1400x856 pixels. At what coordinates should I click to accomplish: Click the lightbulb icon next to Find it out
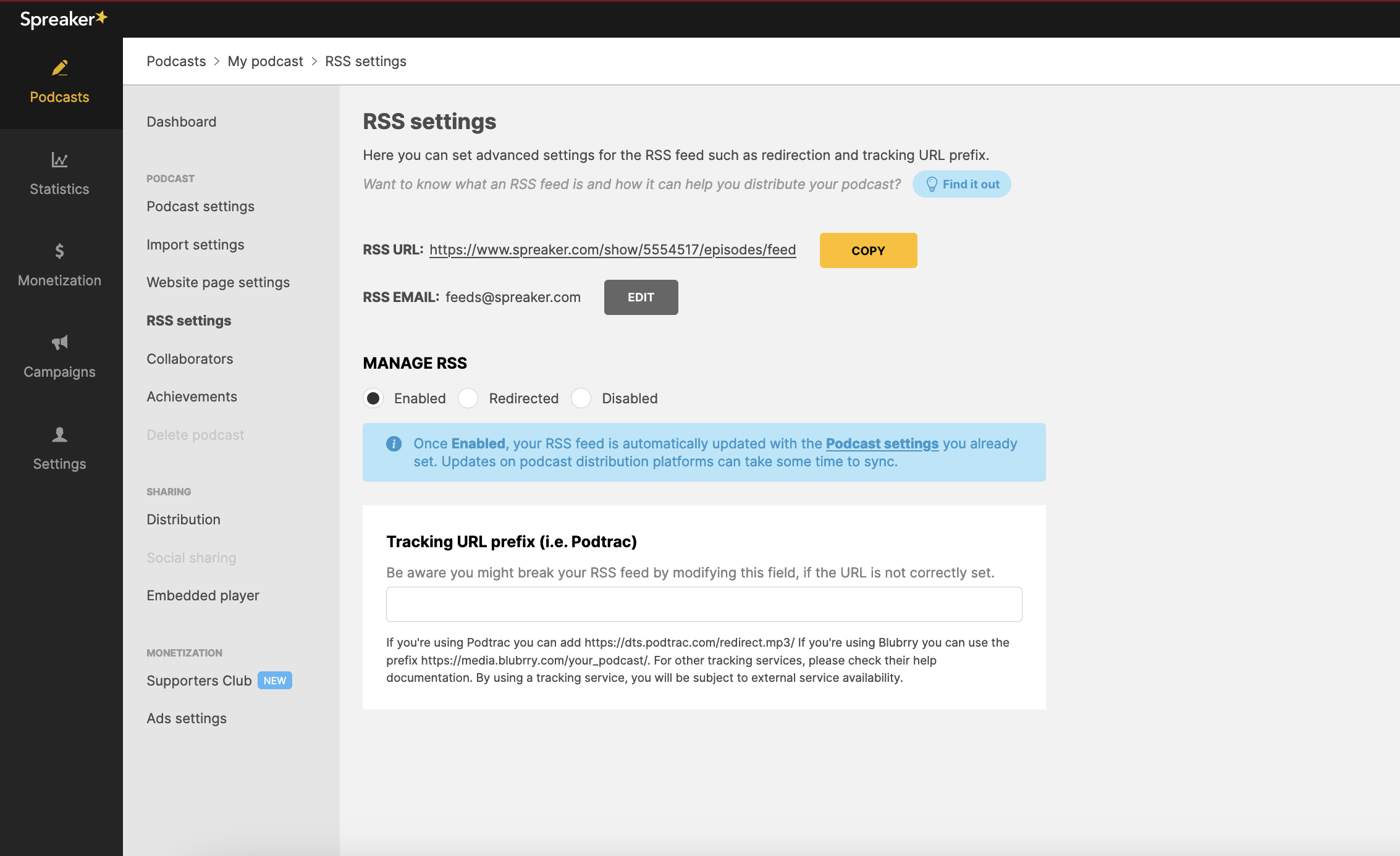[932, 183]
